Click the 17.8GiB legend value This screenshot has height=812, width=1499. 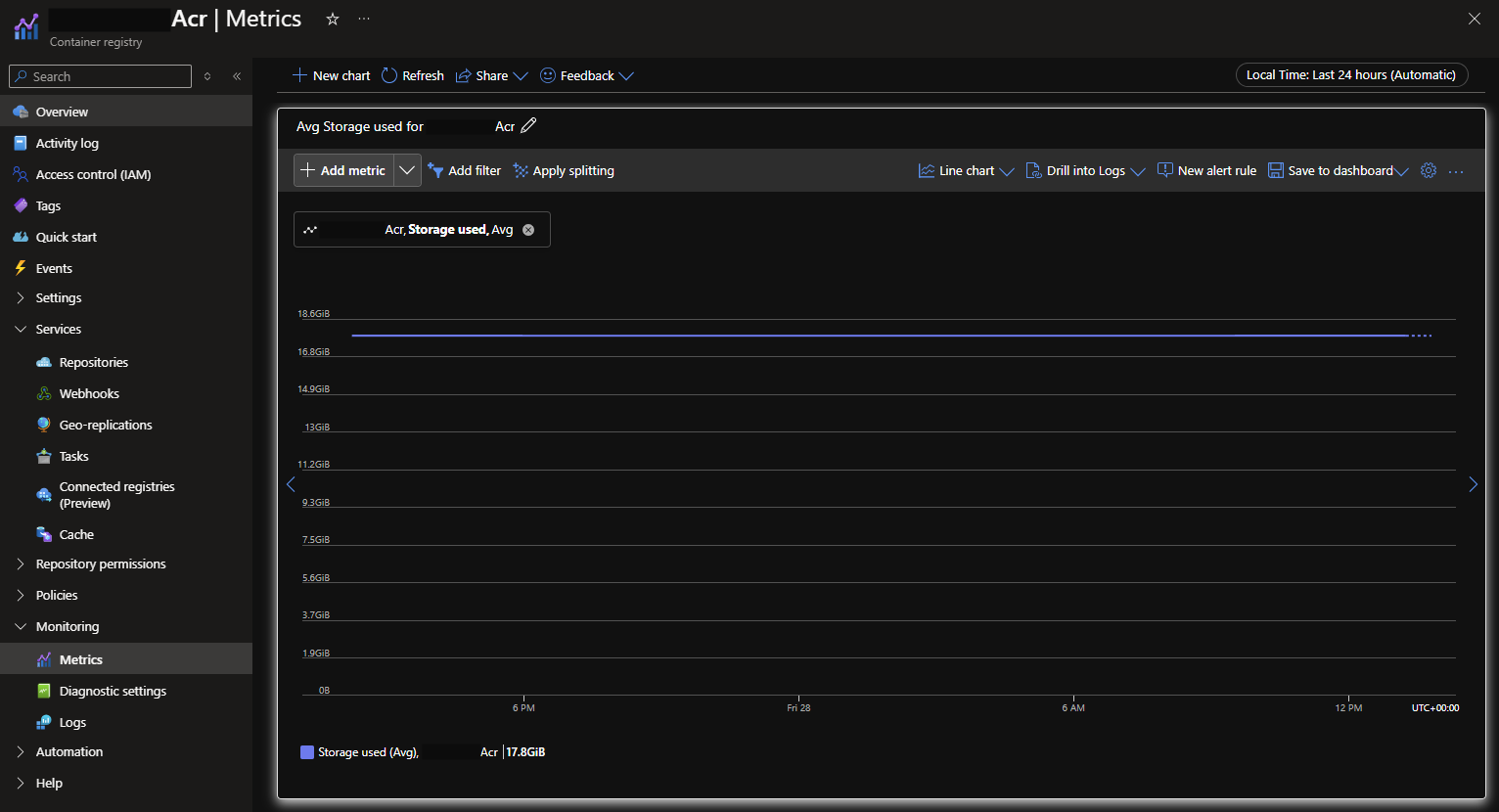525,752
